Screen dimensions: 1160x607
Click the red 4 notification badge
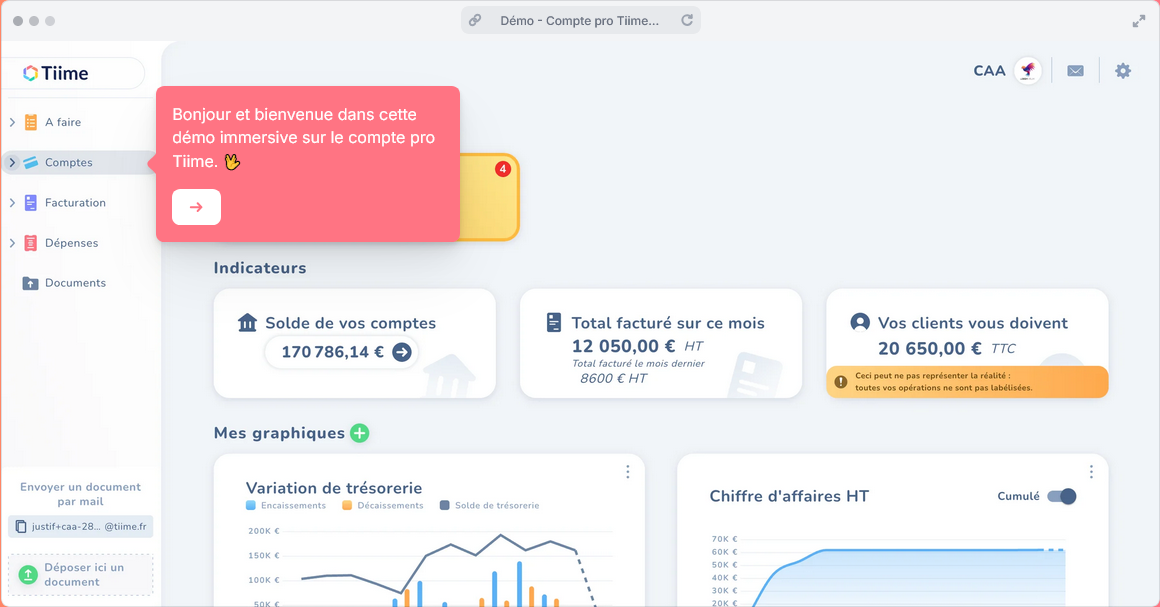(x=503, y=169)
